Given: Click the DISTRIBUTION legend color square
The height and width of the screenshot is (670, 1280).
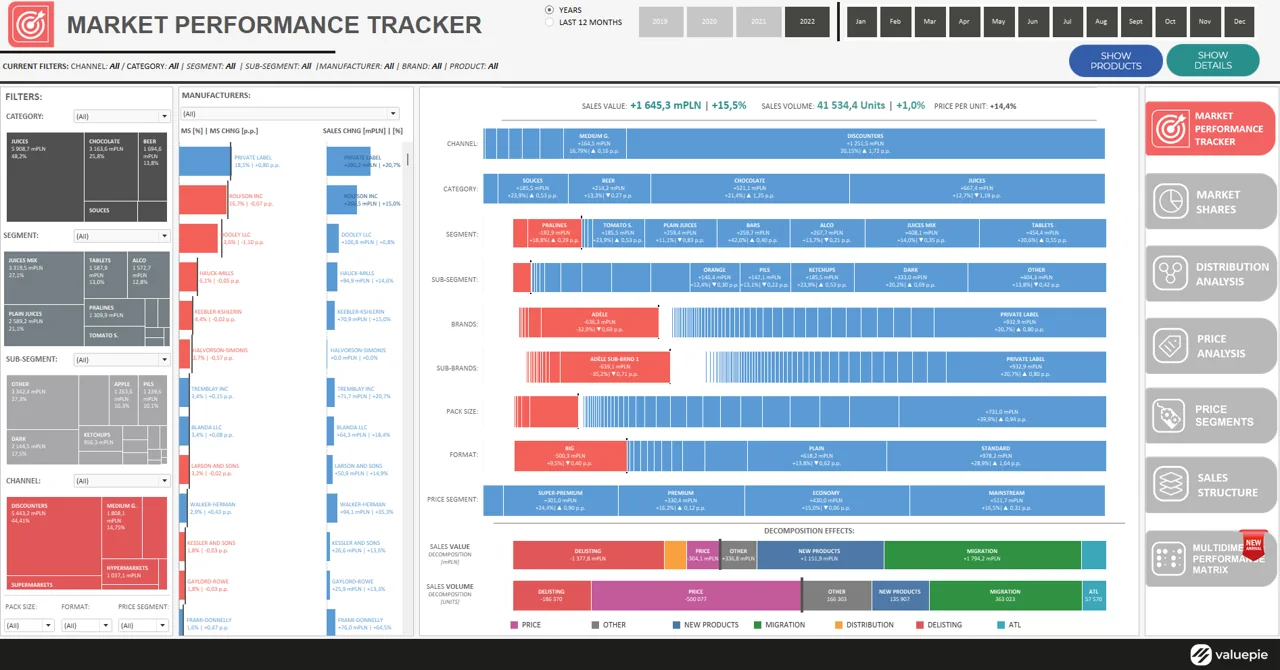Looking at the screenshot, I should 838,625.
